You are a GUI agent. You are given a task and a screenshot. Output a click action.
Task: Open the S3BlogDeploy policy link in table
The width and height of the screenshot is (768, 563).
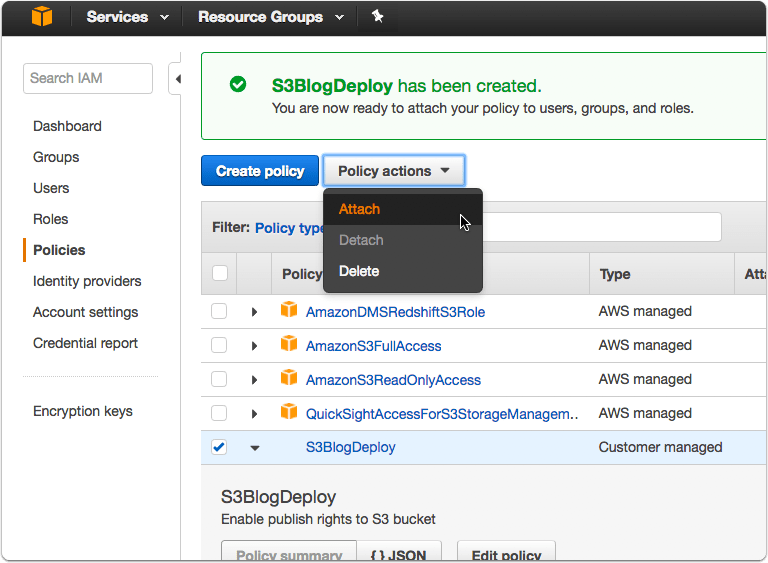coord(351,447)
